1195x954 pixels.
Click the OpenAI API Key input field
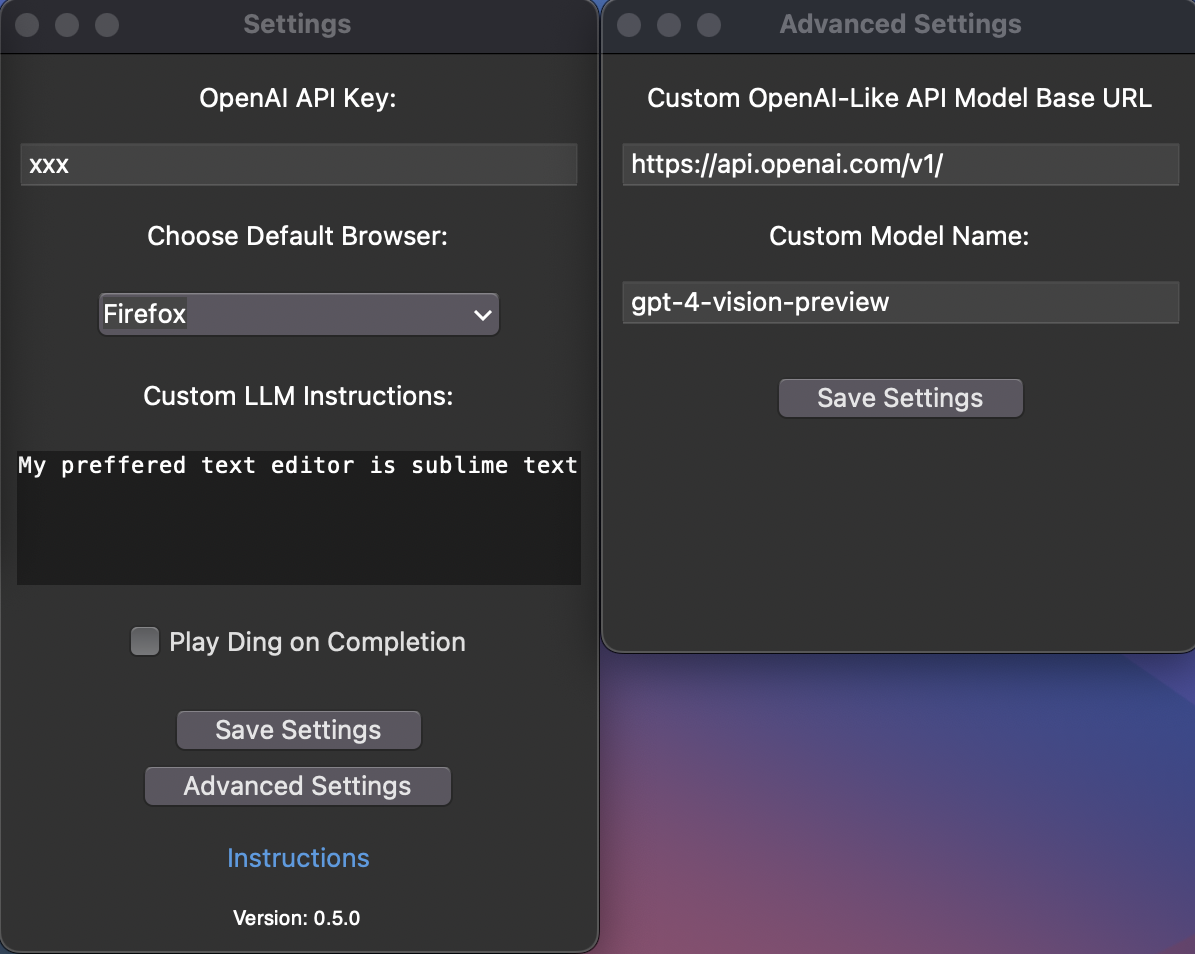click(299, 165)
